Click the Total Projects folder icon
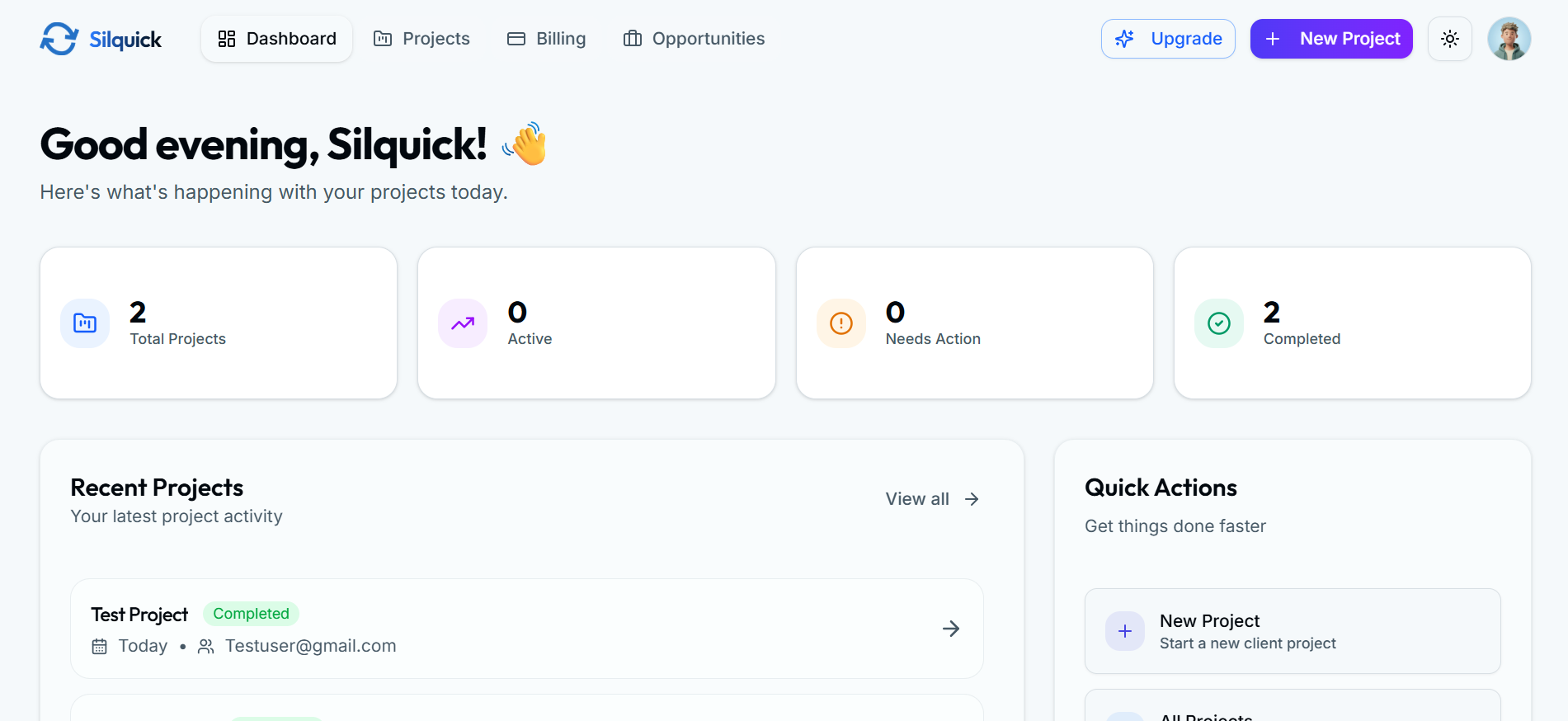This screenshot has height=721, width=1568. coord(84,323)
